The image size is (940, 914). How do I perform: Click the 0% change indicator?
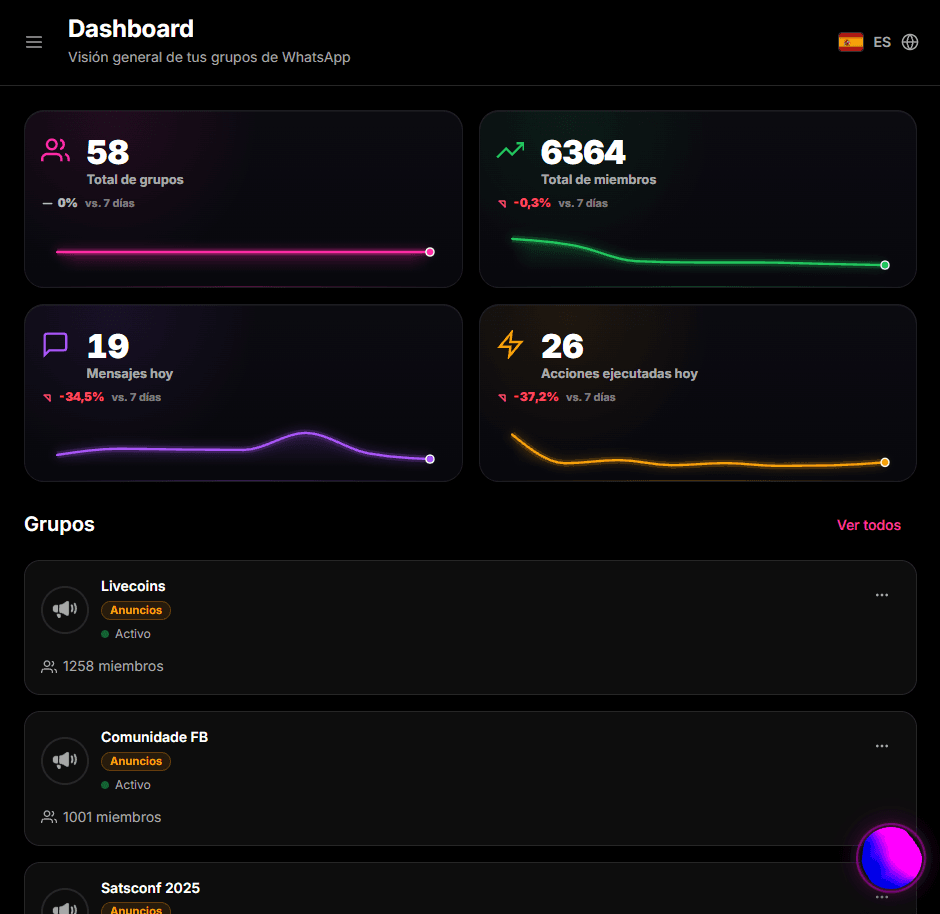click(x=67, y=203)
